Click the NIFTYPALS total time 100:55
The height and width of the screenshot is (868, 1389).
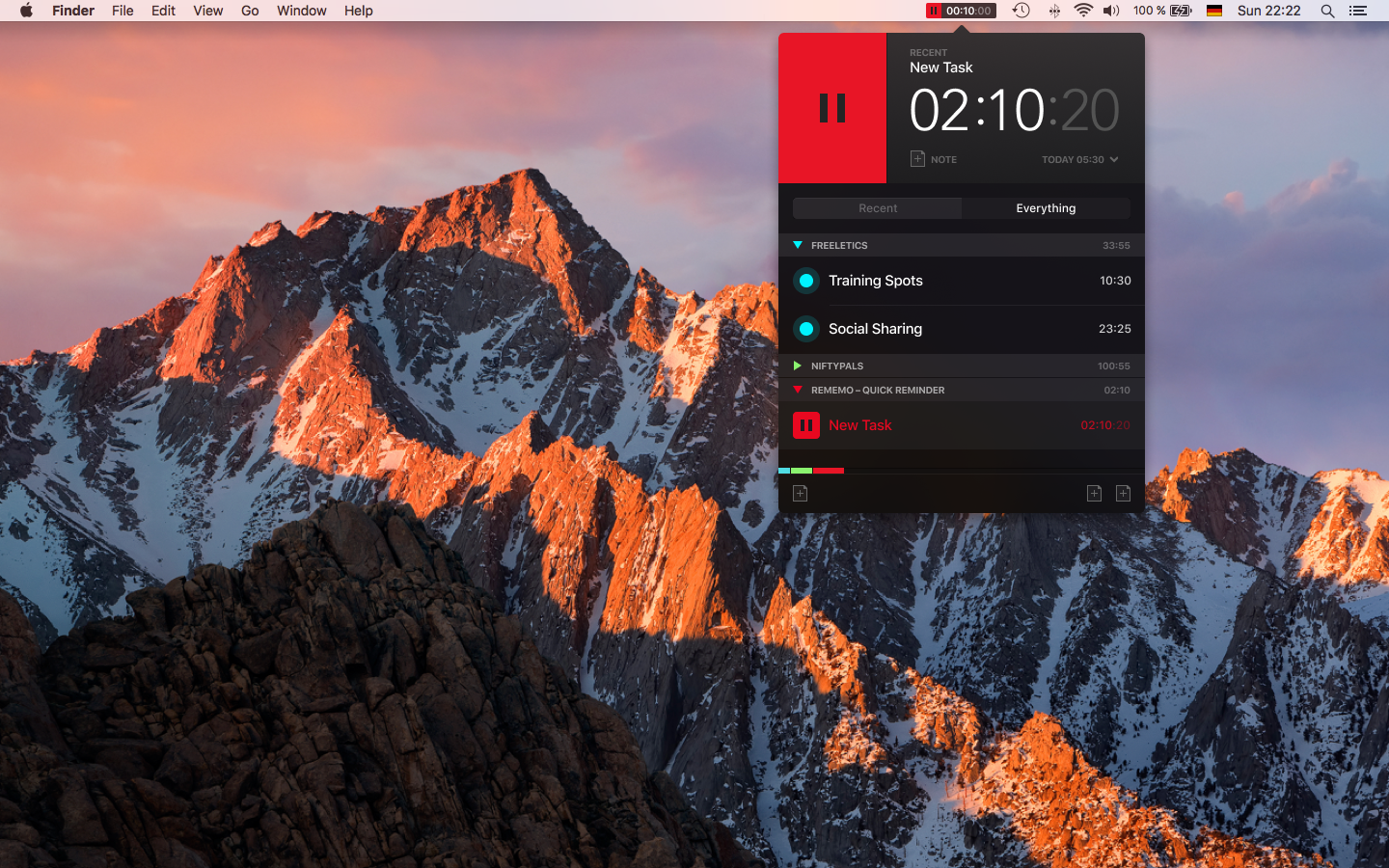tap(1113, 366)
